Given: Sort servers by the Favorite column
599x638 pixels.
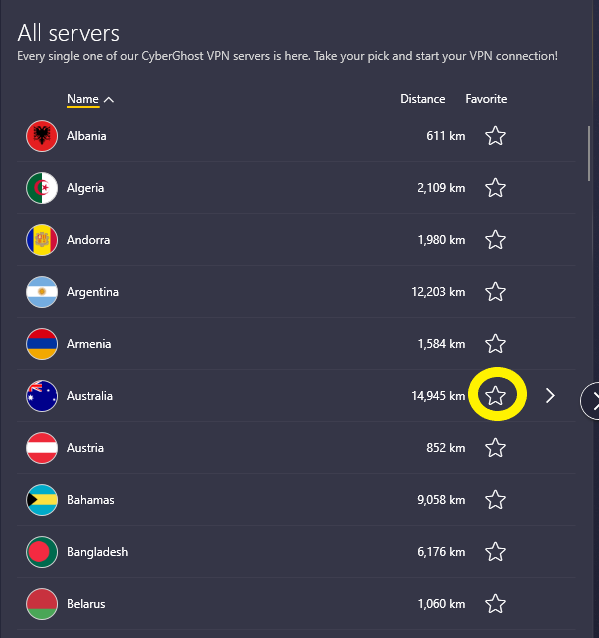Looking at the screenshot, I should [486, 99].
